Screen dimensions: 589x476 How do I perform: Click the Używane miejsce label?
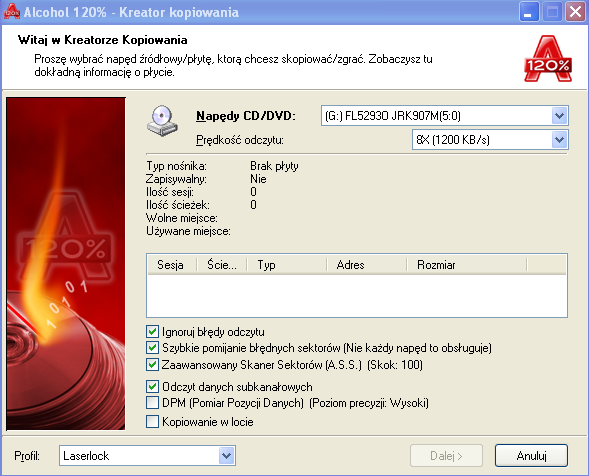click(188, 231)
